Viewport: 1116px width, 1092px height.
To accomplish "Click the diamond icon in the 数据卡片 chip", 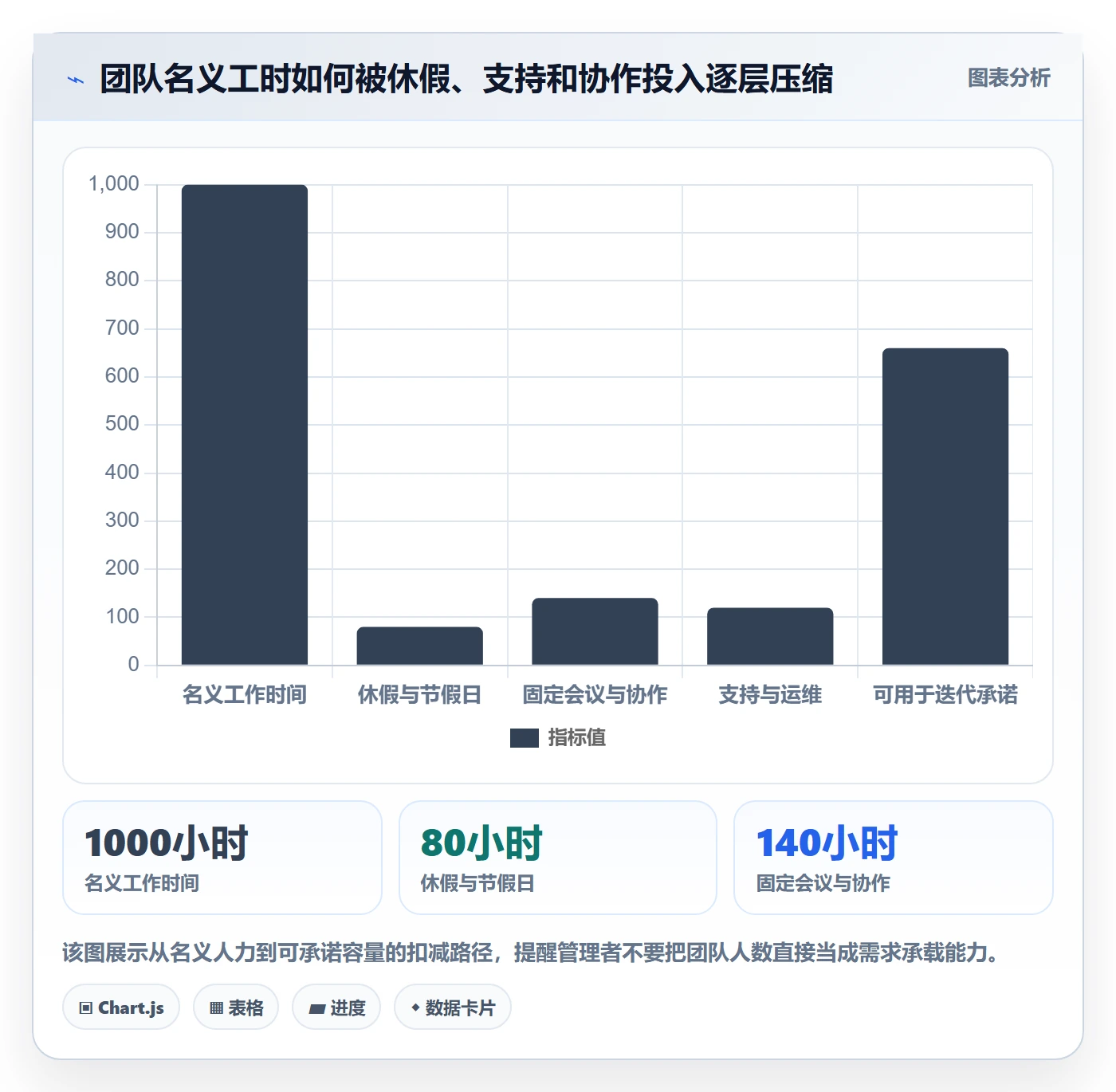I will [x=415, y=1008].
